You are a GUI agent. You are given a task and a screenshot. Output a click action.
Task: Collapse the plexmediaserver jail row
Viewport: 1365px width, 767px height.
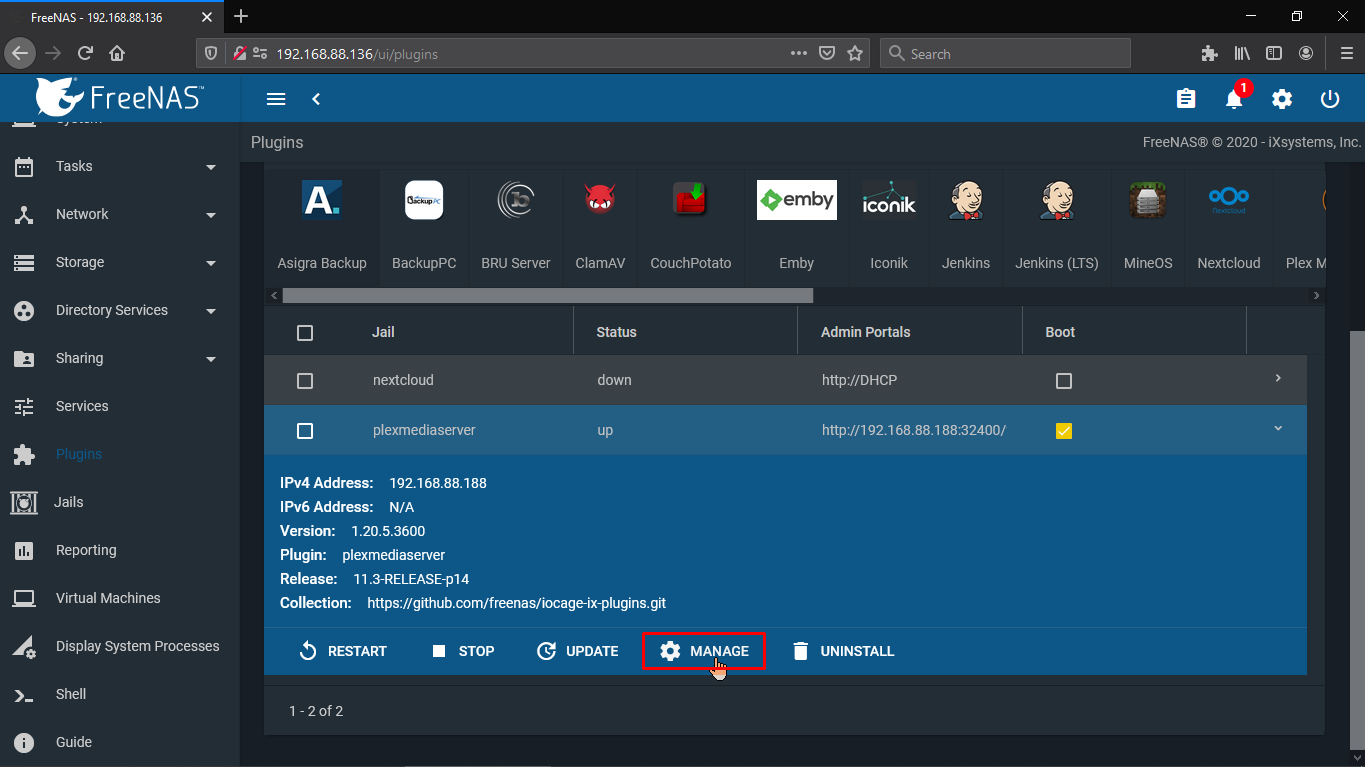1278,428
